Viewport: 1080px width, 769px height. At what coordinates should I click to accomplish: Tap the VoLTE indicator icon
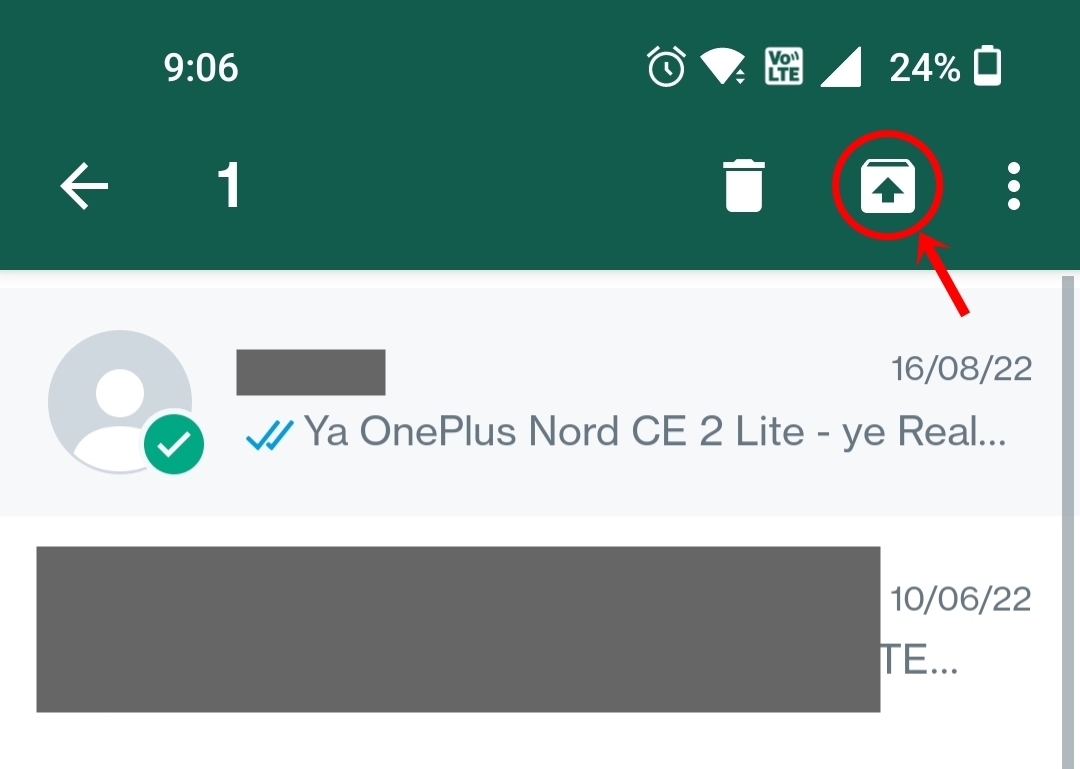point(784,67)
